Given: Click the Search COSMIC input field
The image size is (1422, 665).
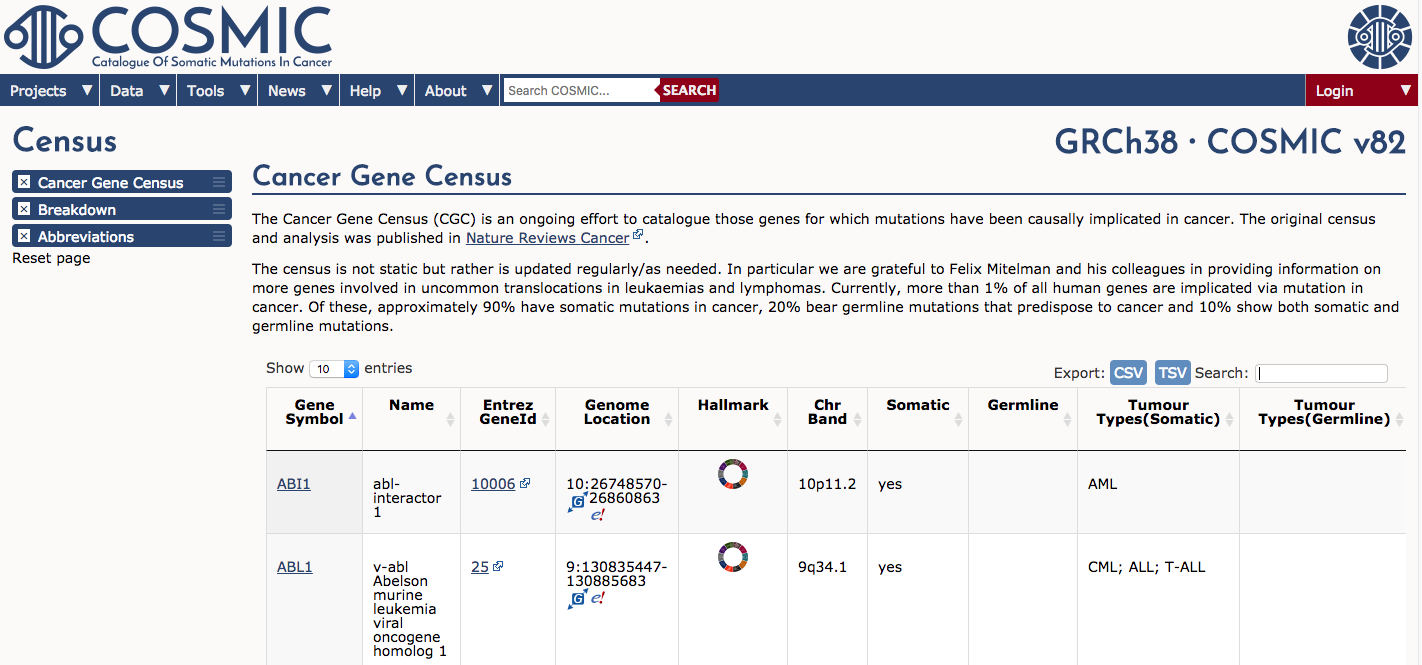Looking at the screenshot, I should pyautogui.click(x=580, y=90).
